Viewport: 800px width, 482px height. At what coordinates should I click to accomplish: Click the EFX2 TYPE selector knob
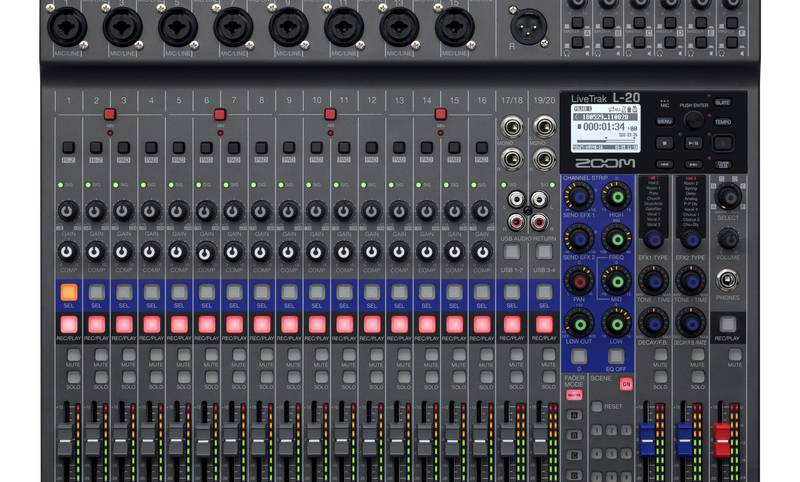691,240
